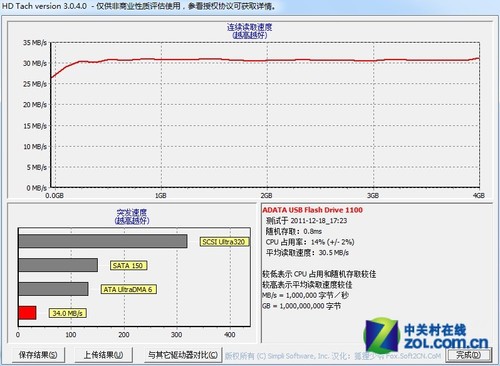Click the 平均读取速度 30.5 MB/s text

307,252
